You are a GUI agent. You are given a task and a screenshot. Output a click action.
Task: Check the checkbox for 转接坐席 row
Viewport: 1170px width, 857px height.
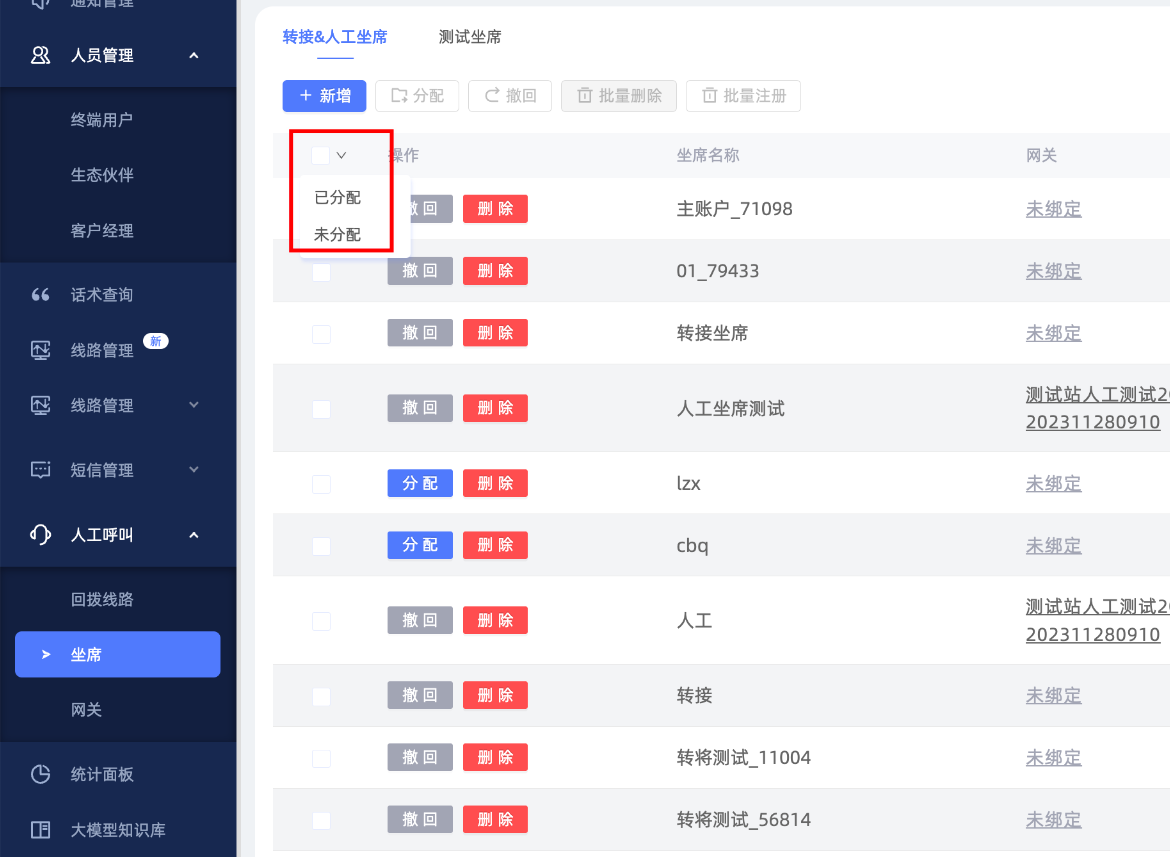[x=321, y=334]
